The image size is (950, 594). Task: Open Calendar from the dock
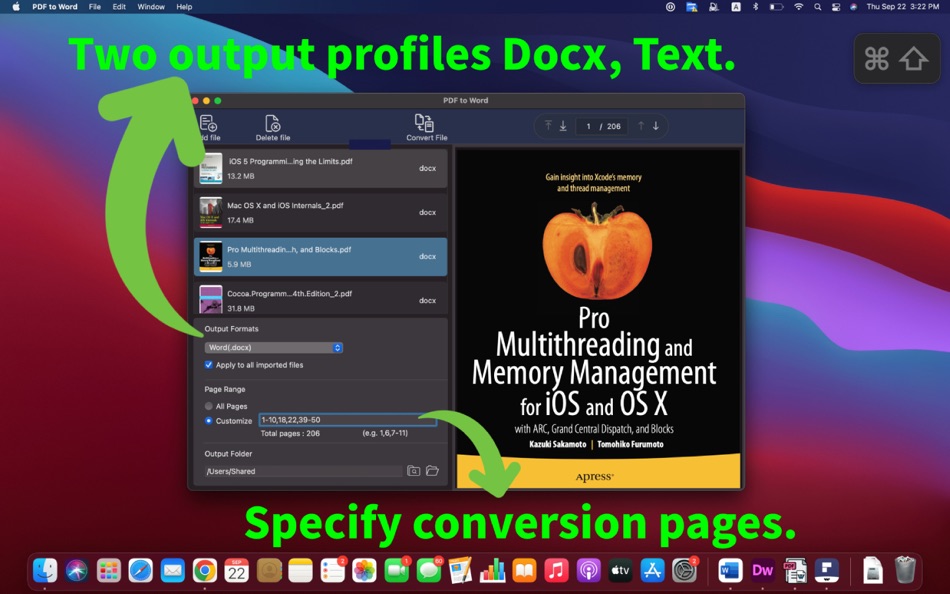pos(237,570)
